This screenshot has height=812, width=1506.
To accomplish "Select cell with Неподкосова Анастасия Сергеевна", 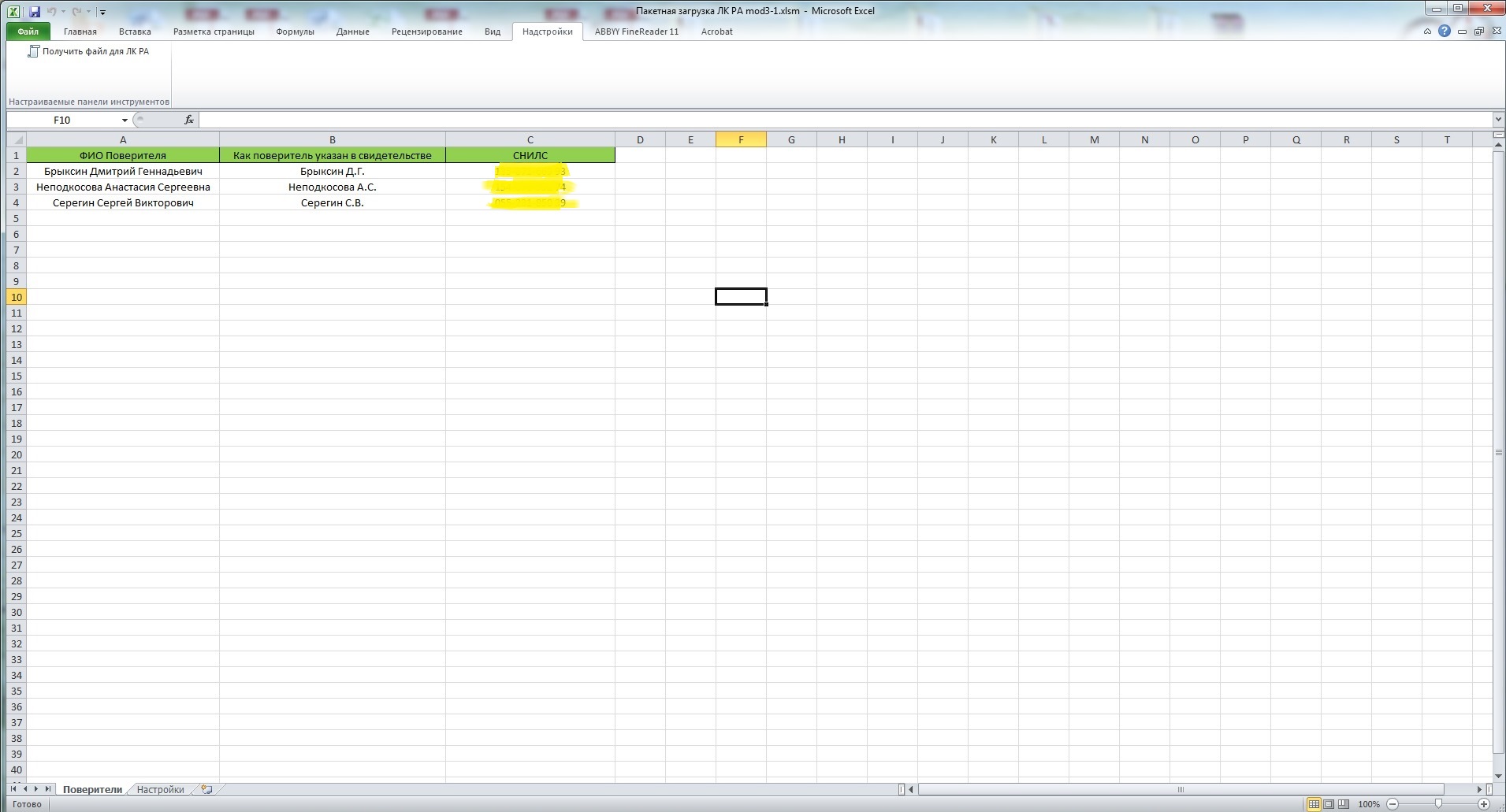I will (x=123, y=187).
